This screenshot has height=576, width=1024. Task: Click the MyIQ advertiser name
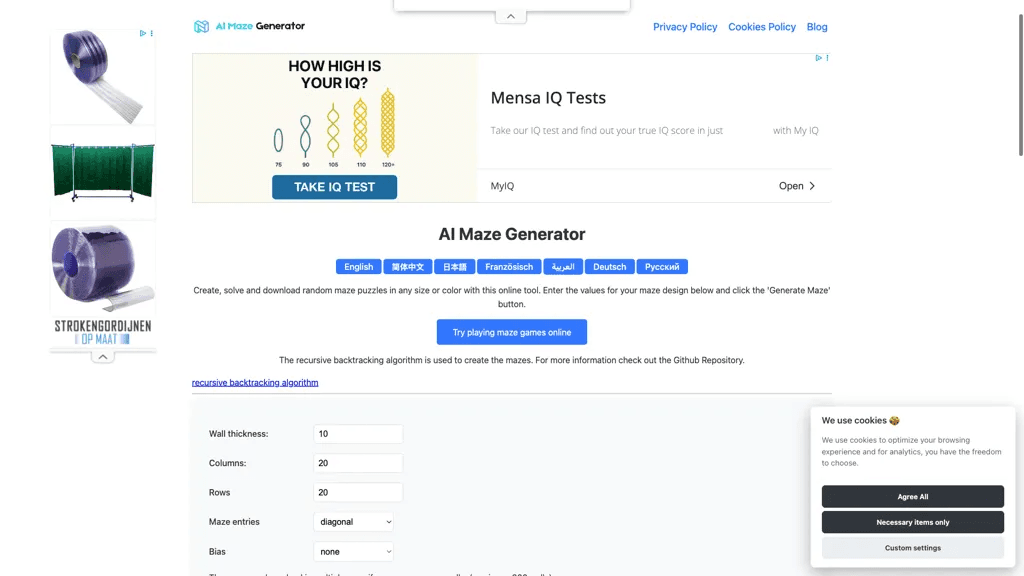[502, 186]
